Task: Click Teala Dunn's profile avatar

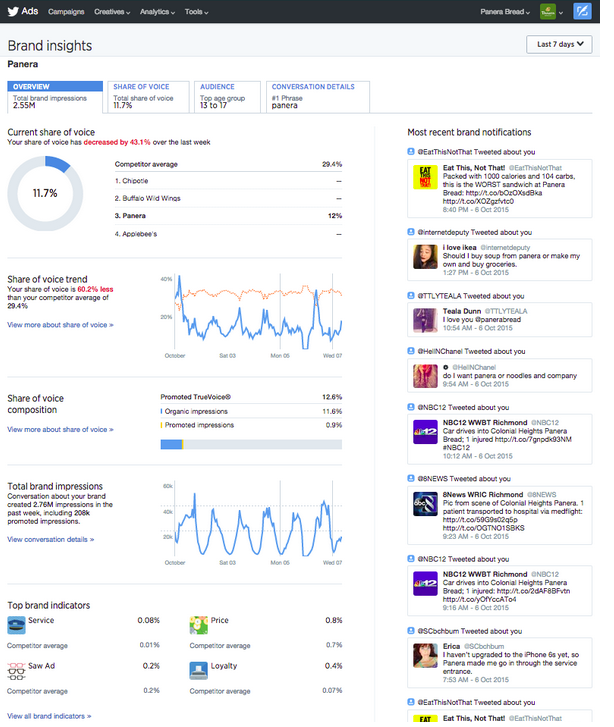Action: point(425,320)
